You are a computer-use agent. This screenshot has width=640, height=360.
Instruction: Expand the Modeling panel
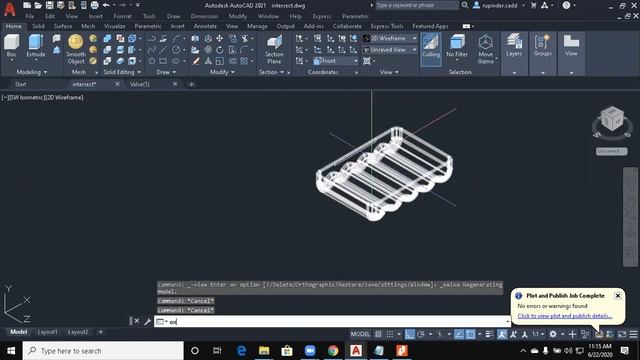32,72
